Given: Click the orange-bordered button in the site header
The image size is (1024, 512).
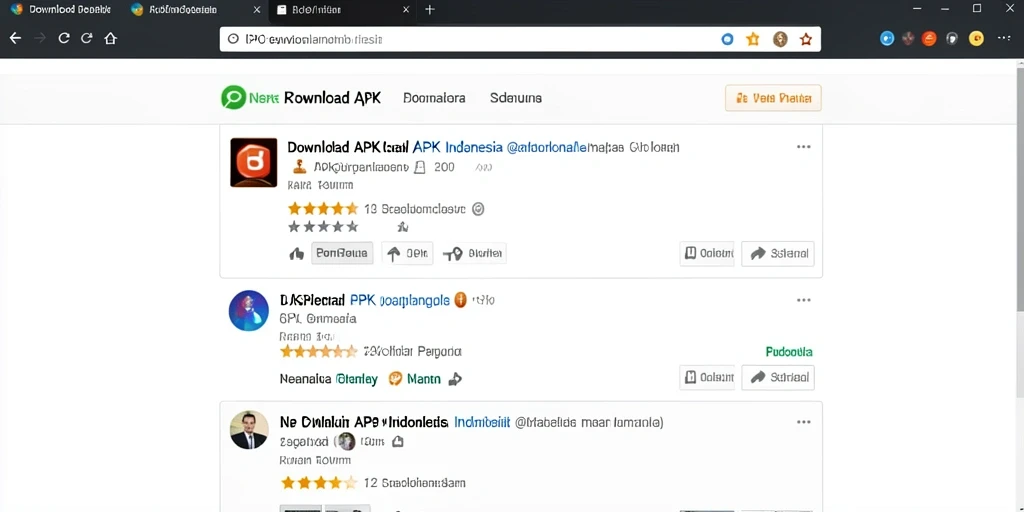Looking at the screenshot, I should (x=773, y=98).
